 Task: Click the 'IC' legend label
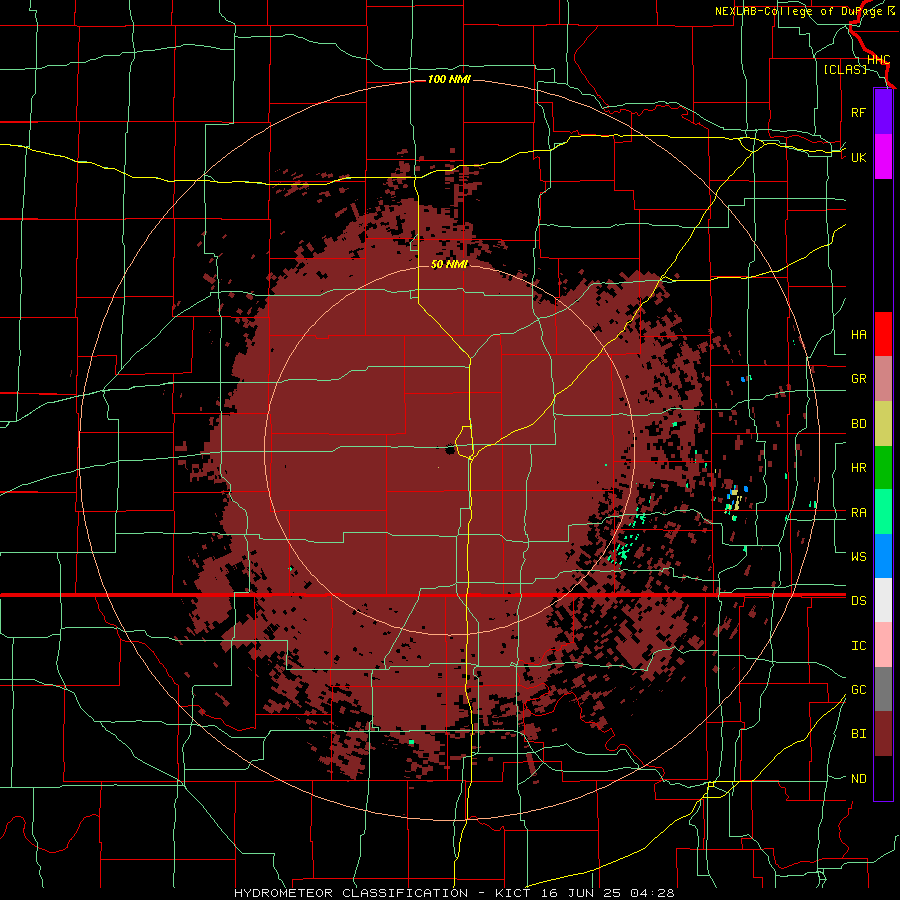[x=858, y=646]
